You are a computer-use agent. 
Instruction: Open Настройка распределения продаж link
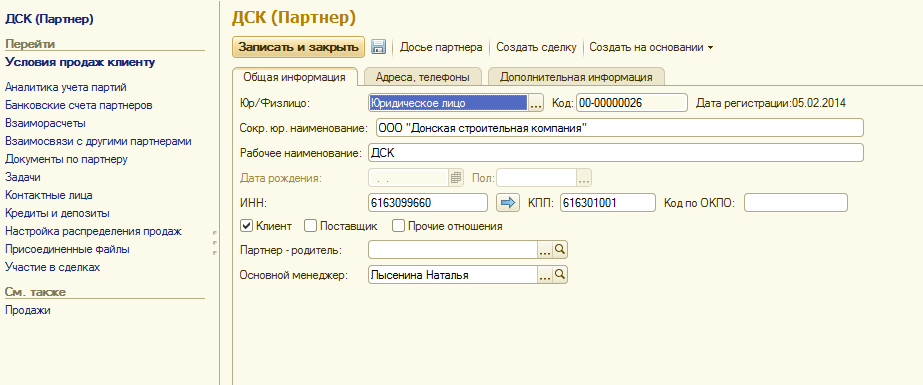point(93,231)
